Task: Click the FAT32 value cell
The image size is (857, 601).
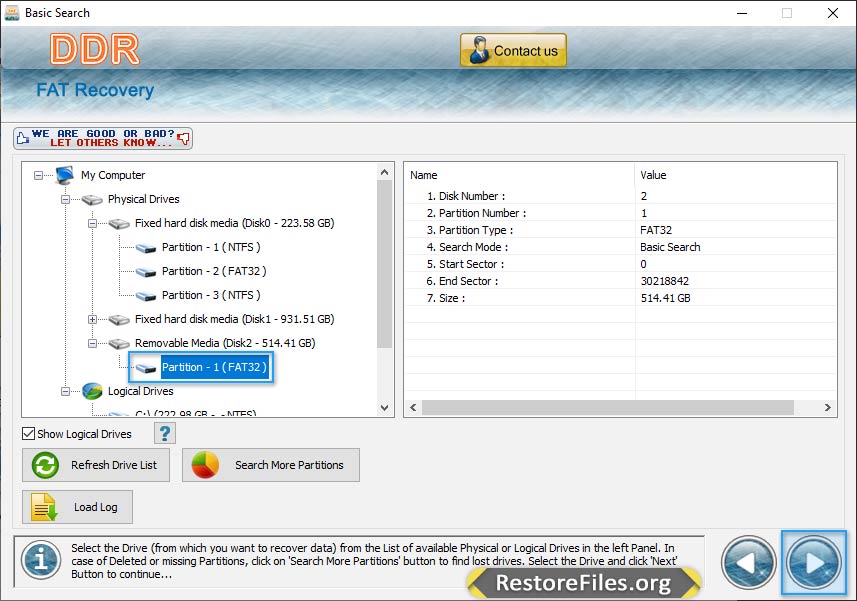Action: (656, 230)
